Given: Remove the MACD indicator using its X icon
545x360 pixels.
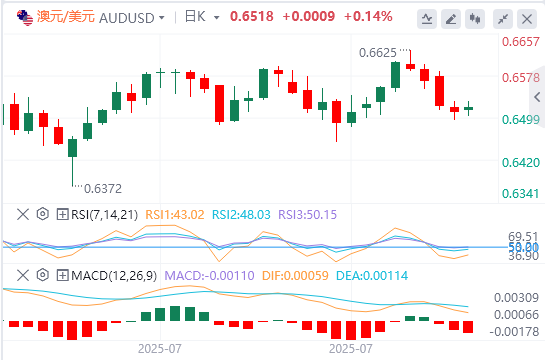Looking at the screenshot, I should point(23,276).
